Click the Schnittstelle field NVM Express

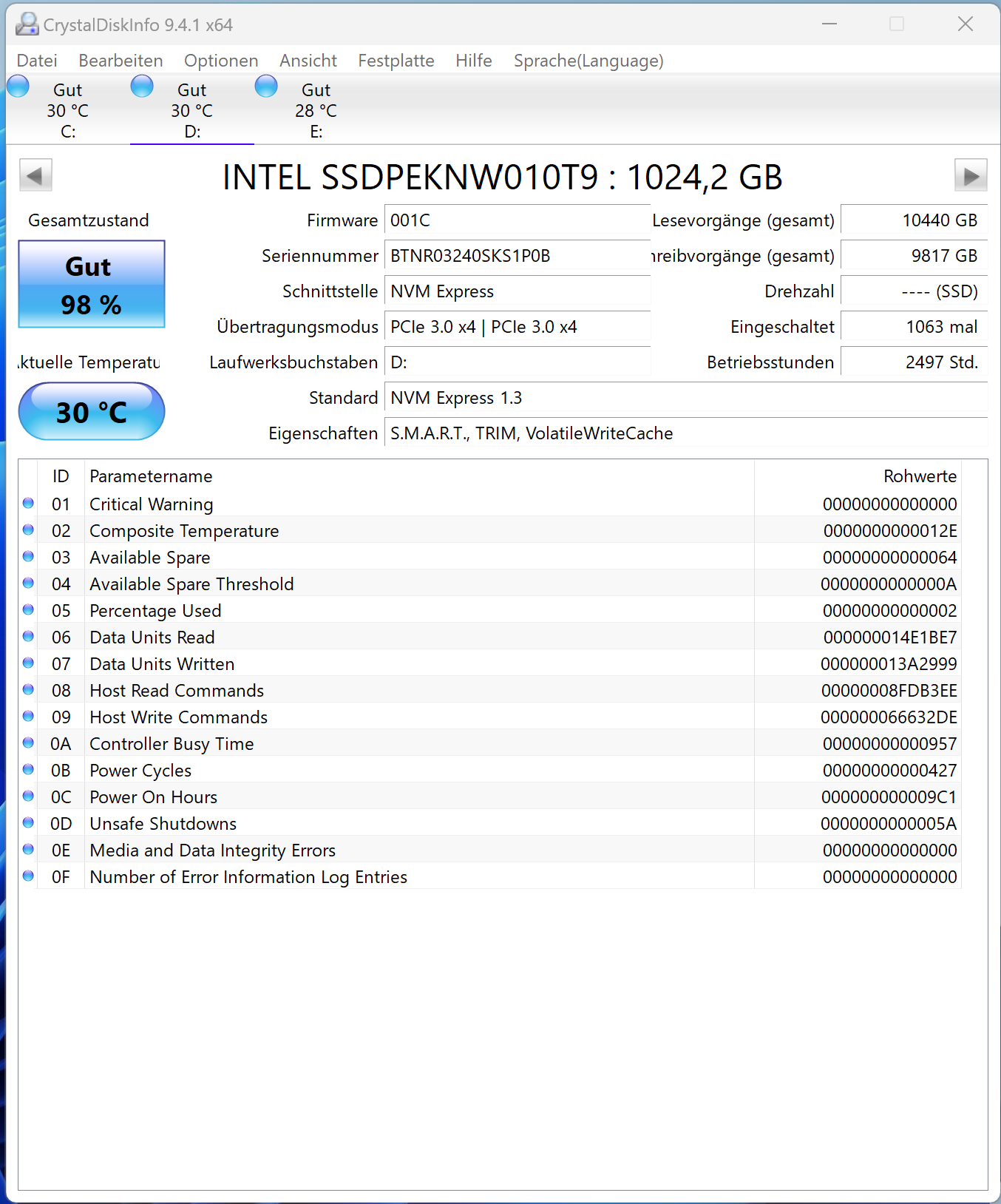pos(518,291)
